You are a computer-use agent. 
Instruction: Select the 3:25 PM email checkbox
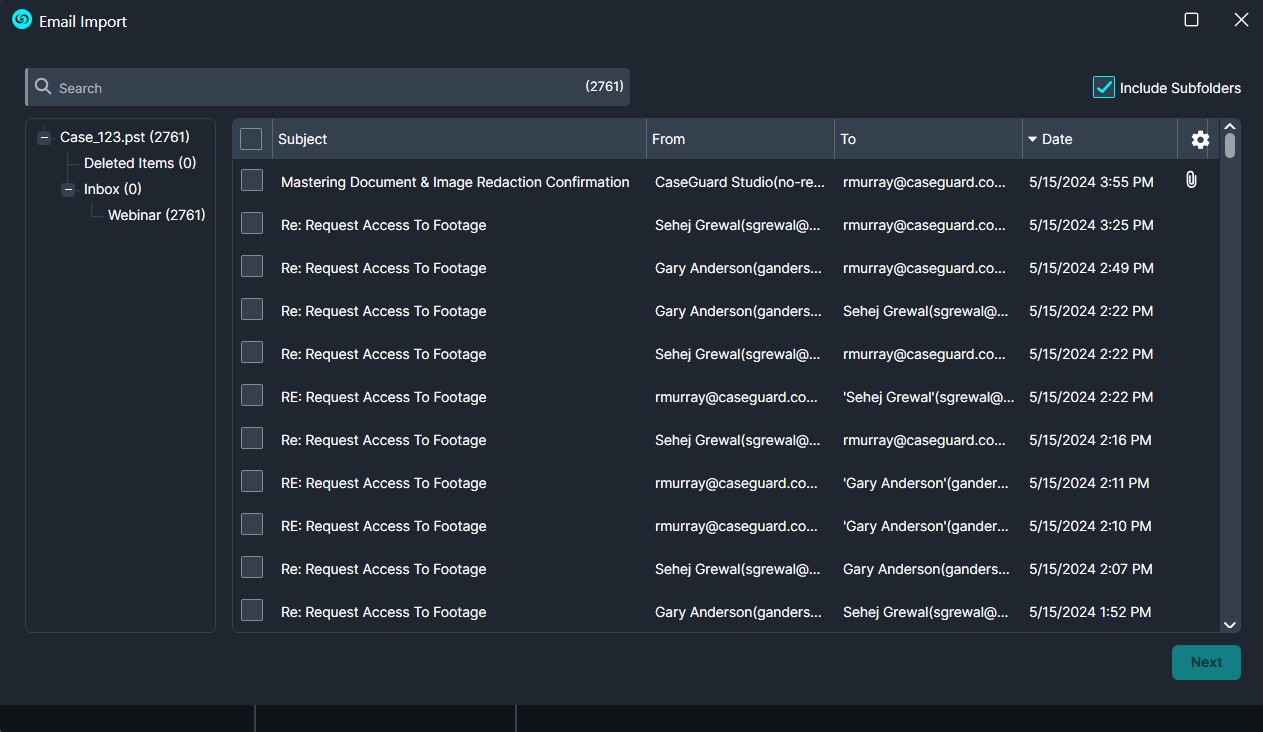(252, 223)
